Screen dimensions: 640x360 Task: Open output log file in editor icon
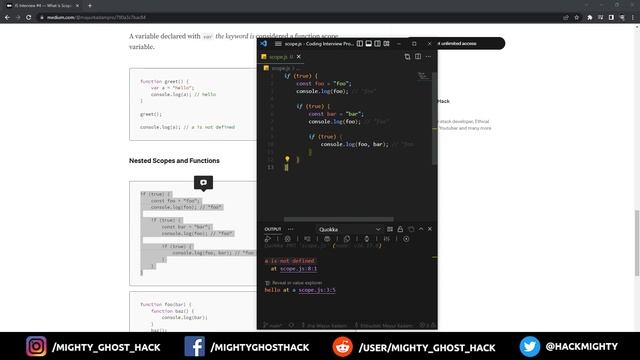411,229
